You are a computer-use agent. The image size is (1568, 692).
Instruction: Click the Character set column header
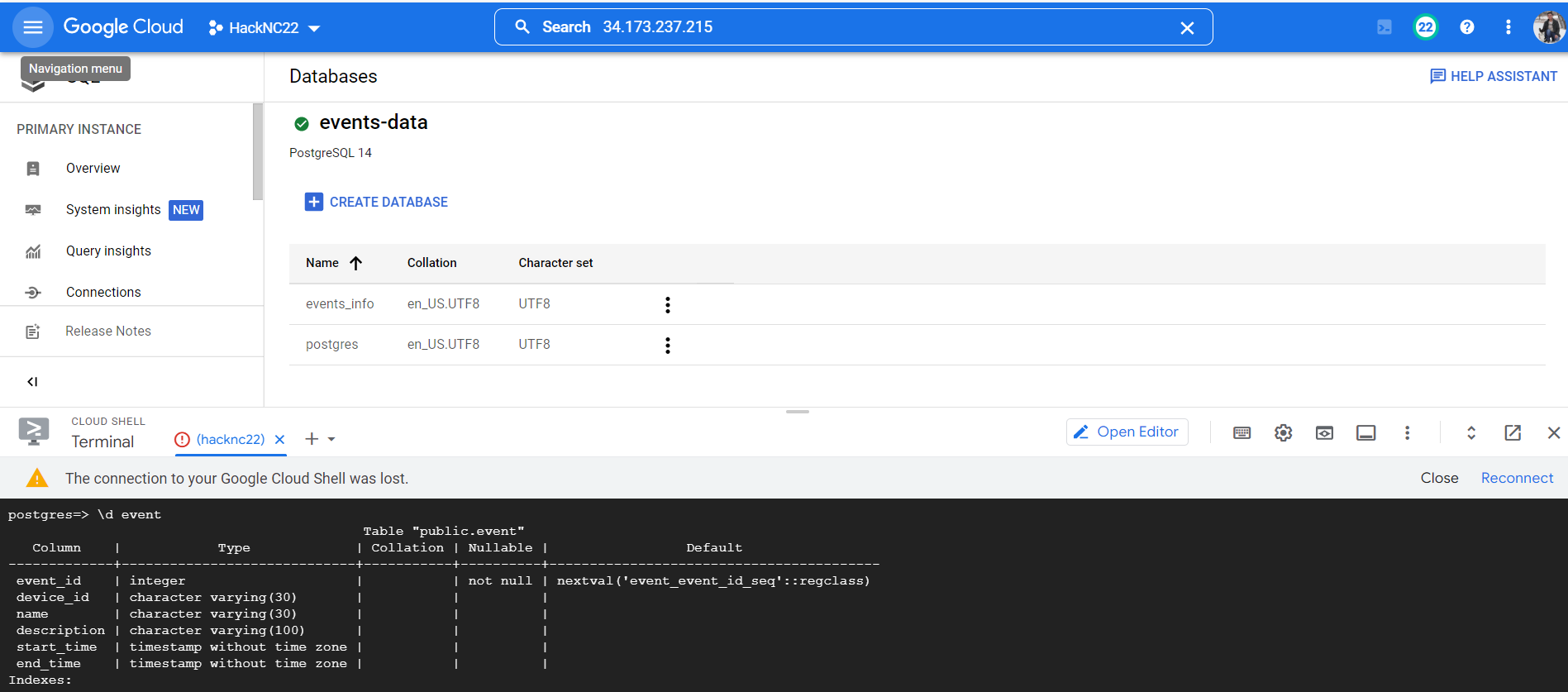tap(555, 263)
